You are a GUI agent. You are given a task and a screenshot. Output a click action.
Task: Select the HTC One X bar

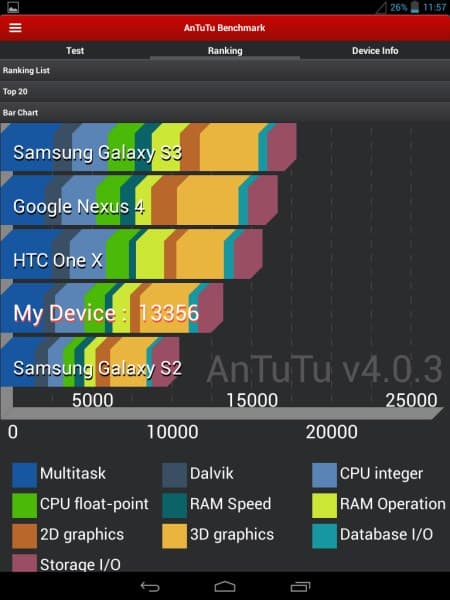[132, 254]
